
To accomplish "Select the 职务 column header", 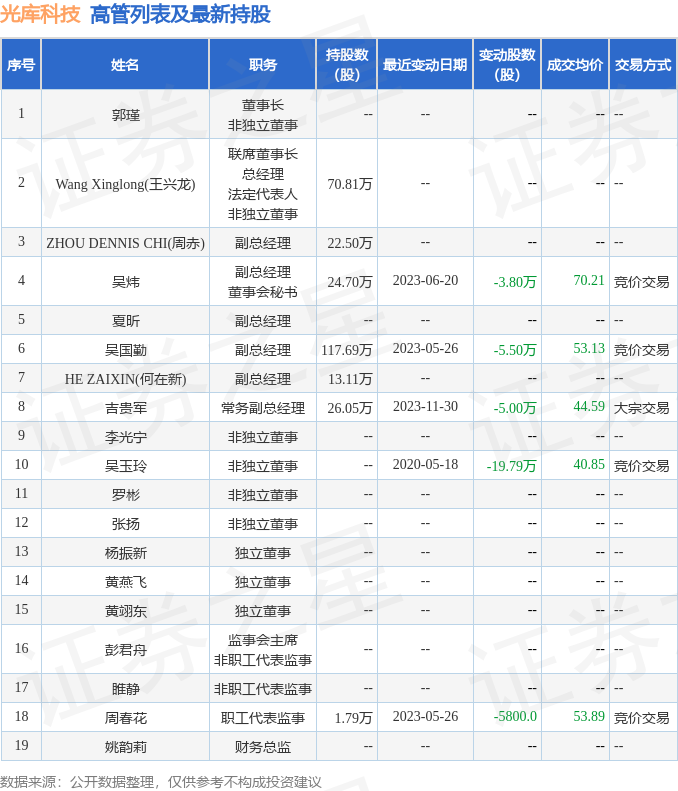I will coord(263,65).
